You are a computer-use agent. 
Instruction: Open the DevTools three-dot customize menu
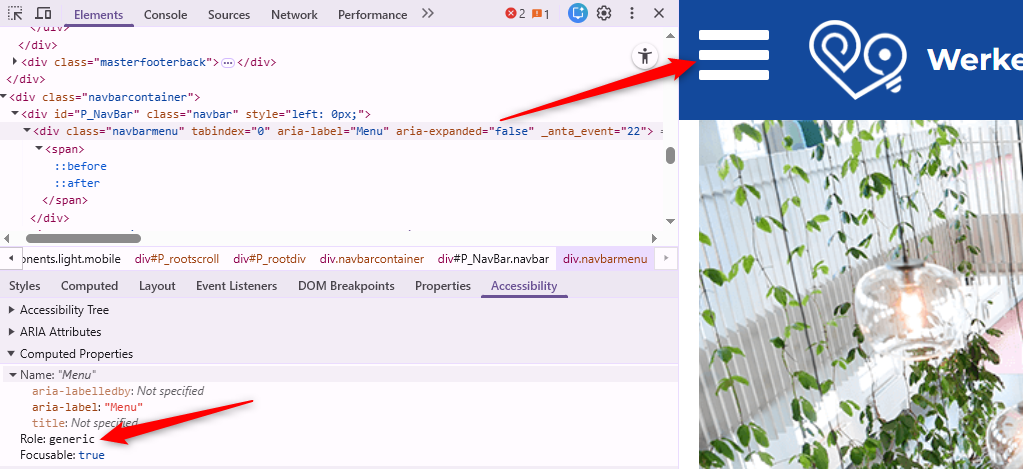pos(632,14)
